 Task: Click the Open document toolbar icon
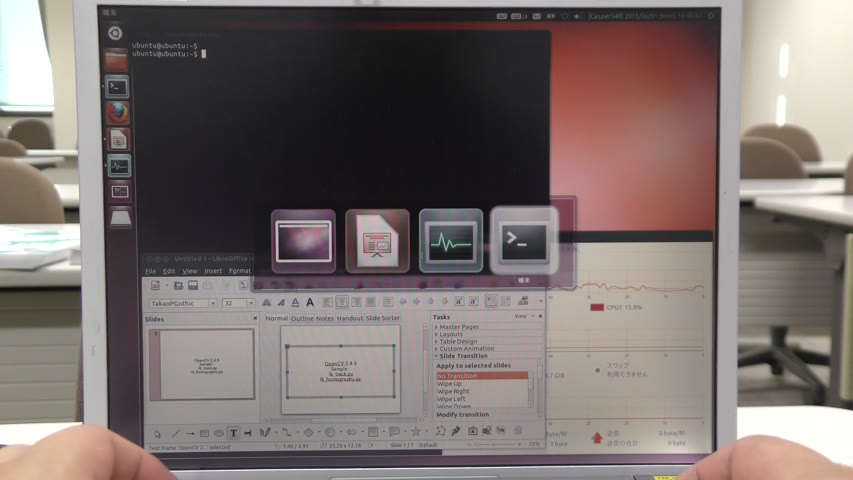(178, 285)
